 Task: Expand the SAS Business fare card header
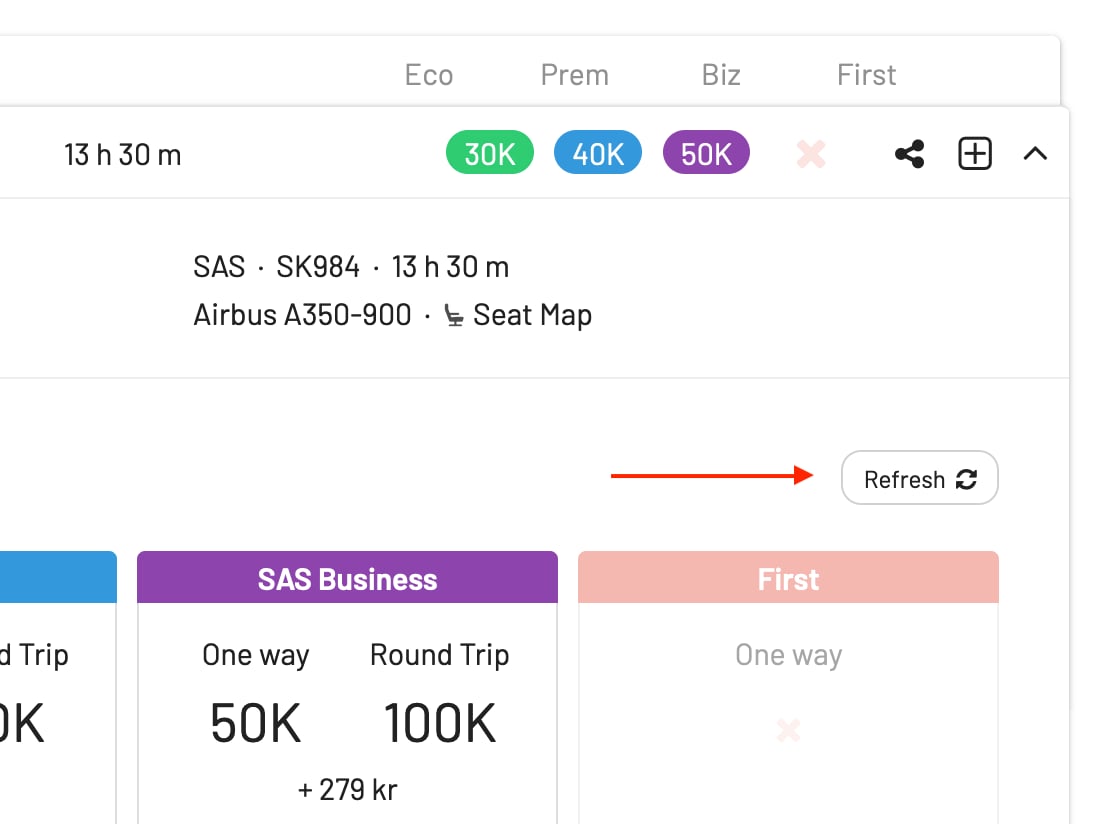(347, 578)
